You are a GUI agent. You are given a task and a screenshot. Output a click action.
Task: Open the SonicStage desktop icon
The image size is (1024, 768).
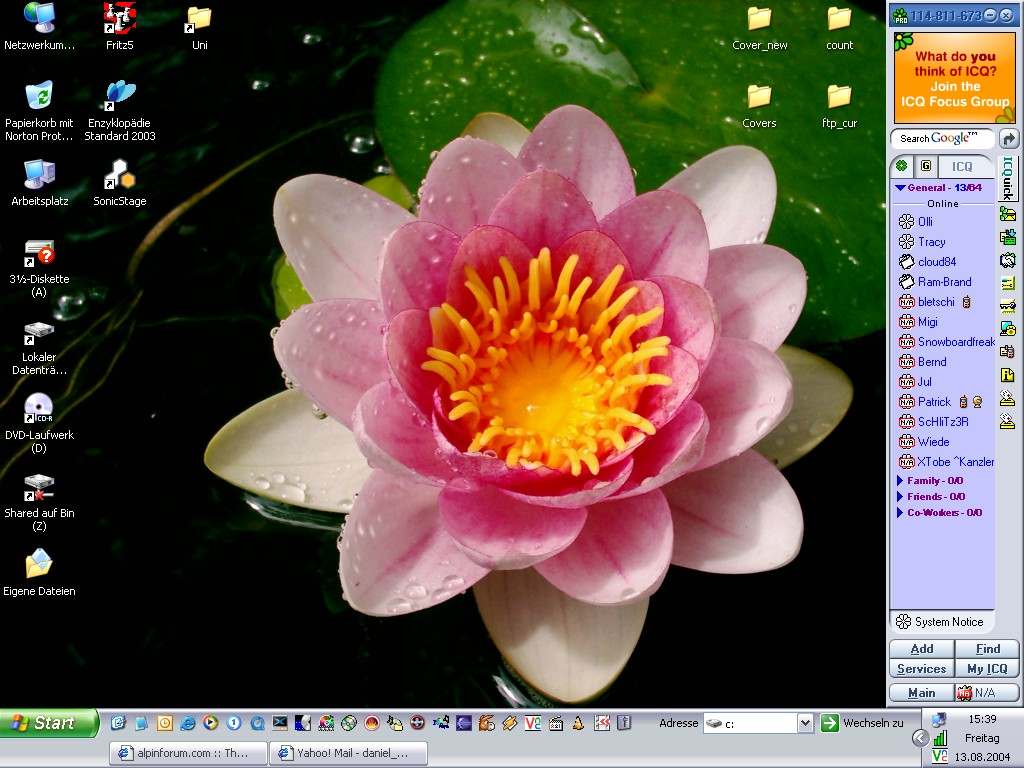tap(120, 176)
